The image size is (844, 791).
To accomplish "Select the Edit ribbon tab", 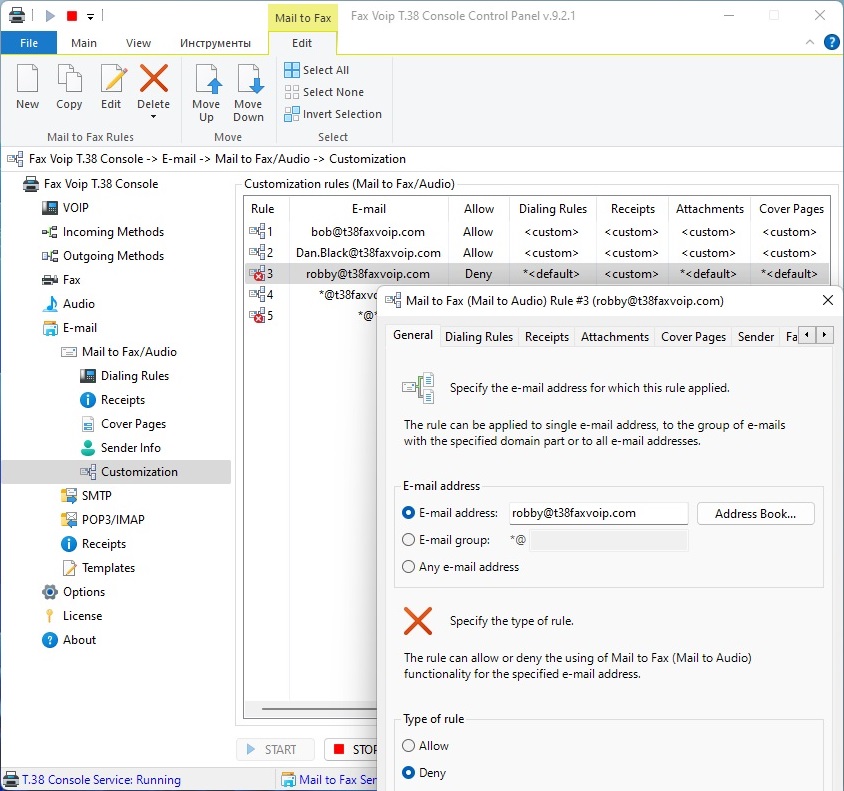I will [302, 43].
